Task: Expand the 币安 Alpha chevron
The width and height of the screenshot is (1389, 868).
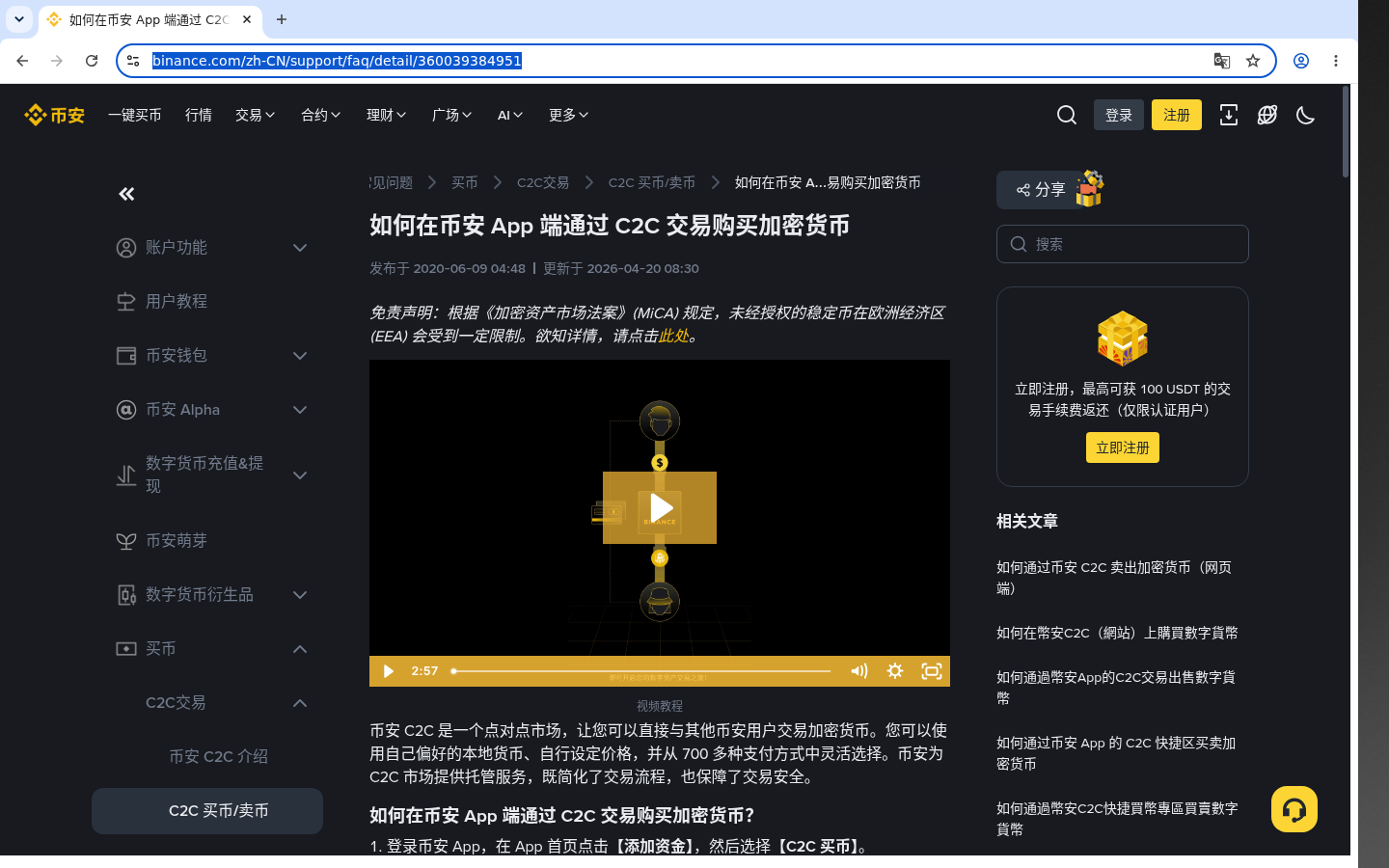Action: click(x=300, y=410)
